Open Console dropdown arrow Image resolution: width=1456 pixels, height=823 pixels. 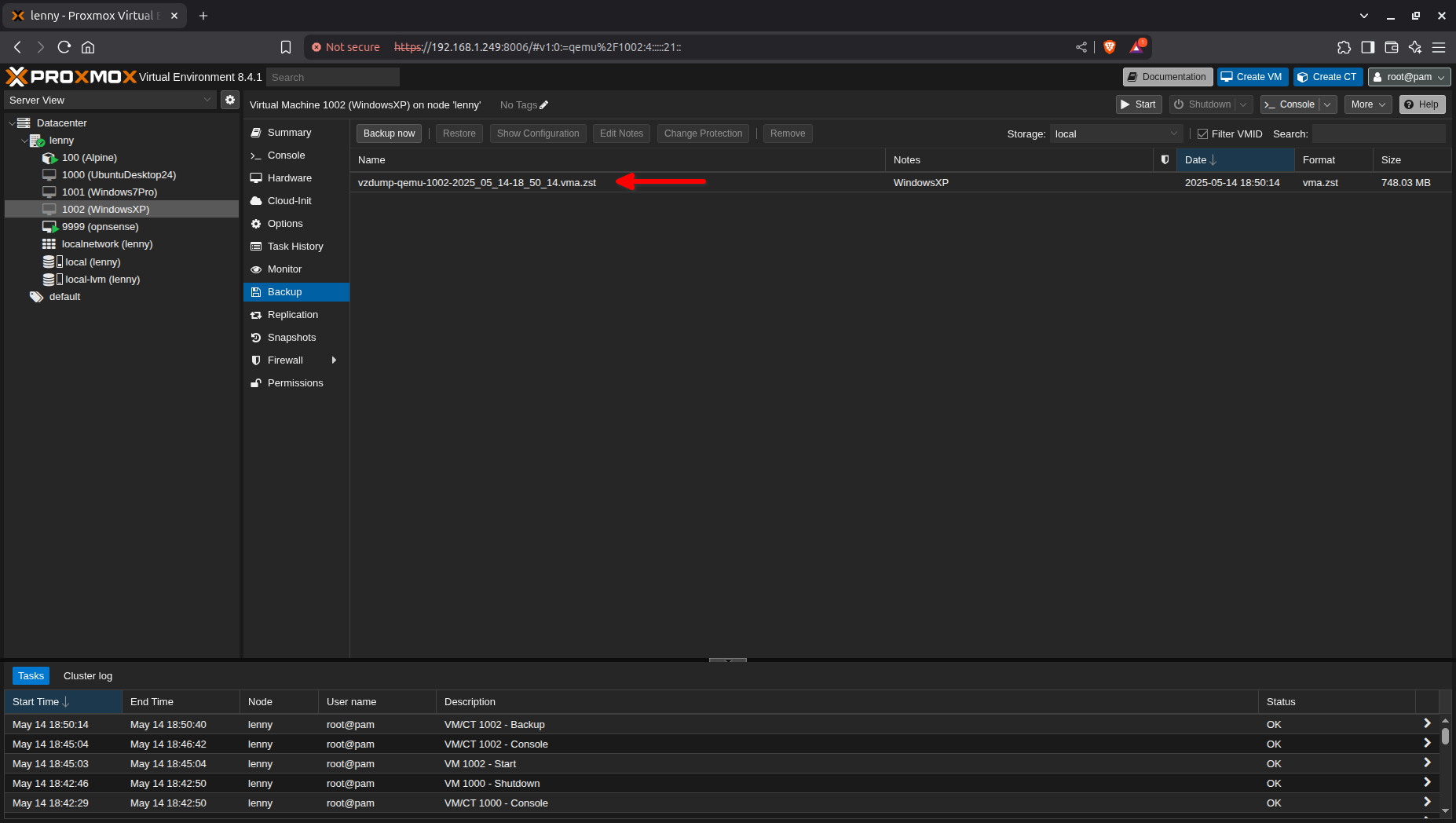click(x=1327, y=104)
